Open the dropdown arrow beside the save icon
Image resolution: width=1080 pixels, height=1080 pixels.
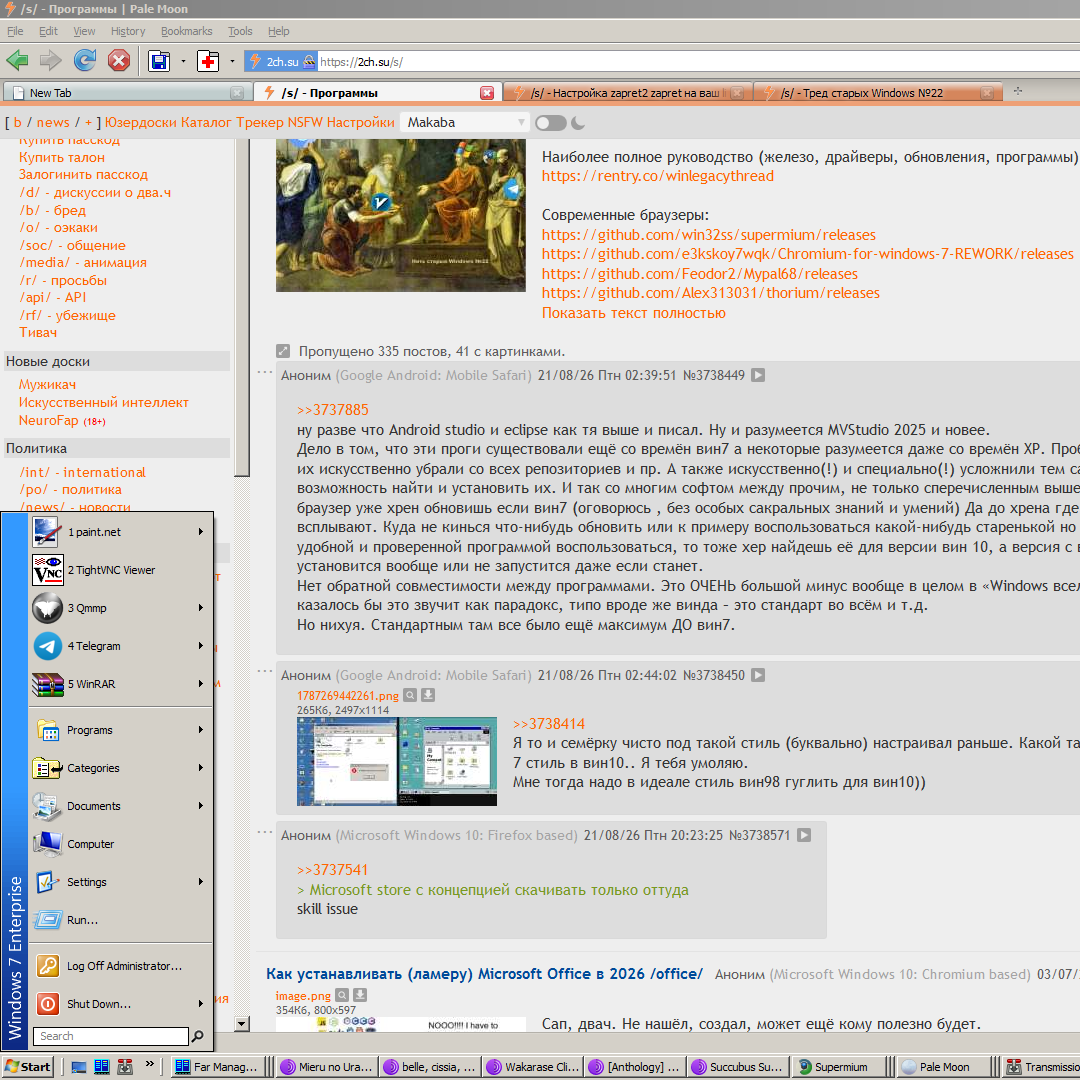tap(183, 61)
